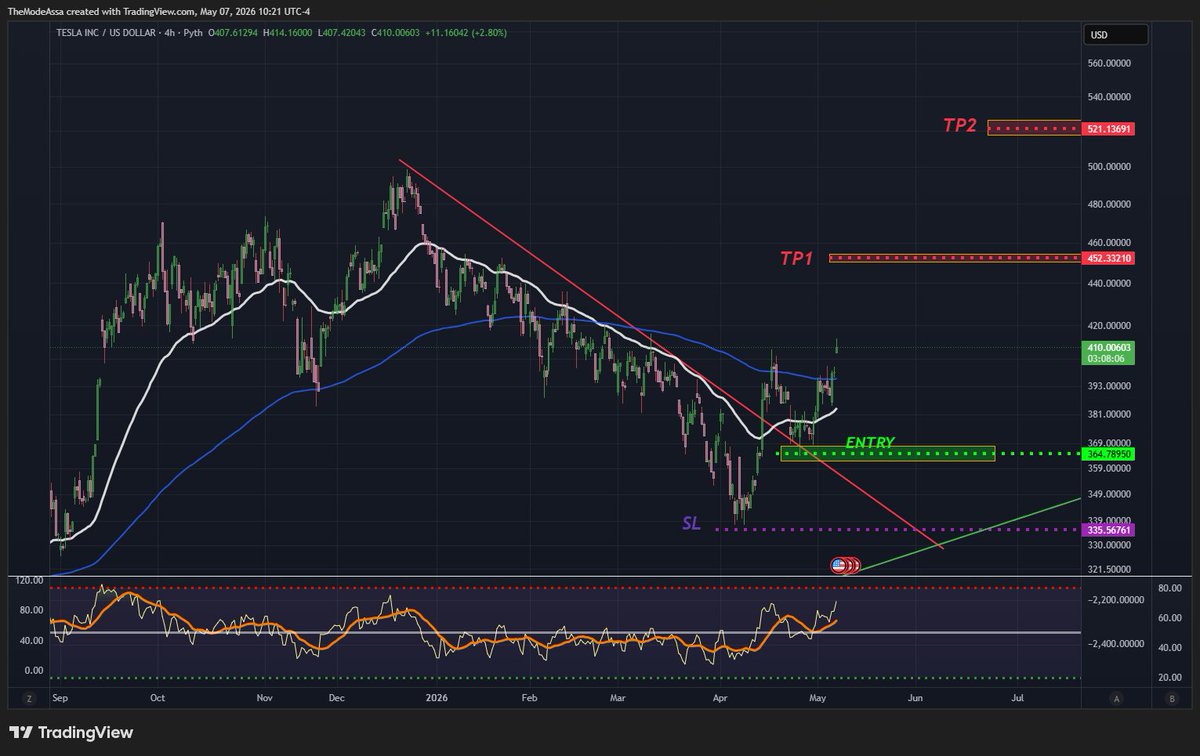Click the 321.50000 price axis value
This screenshot has height=756, width=1200.
pos(1110,568)
